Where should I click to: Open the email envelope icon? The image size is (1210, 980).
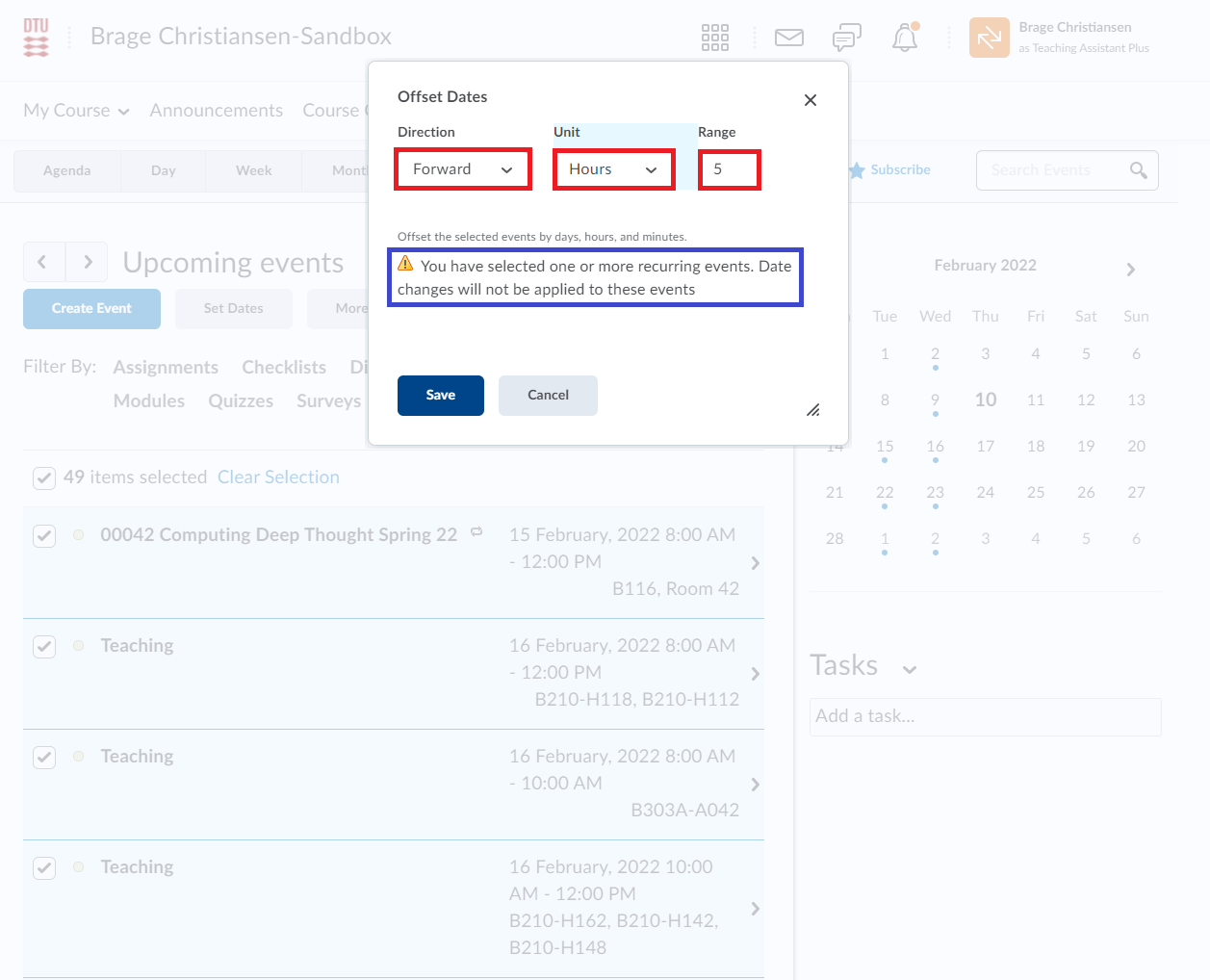[x=788, y=38]
